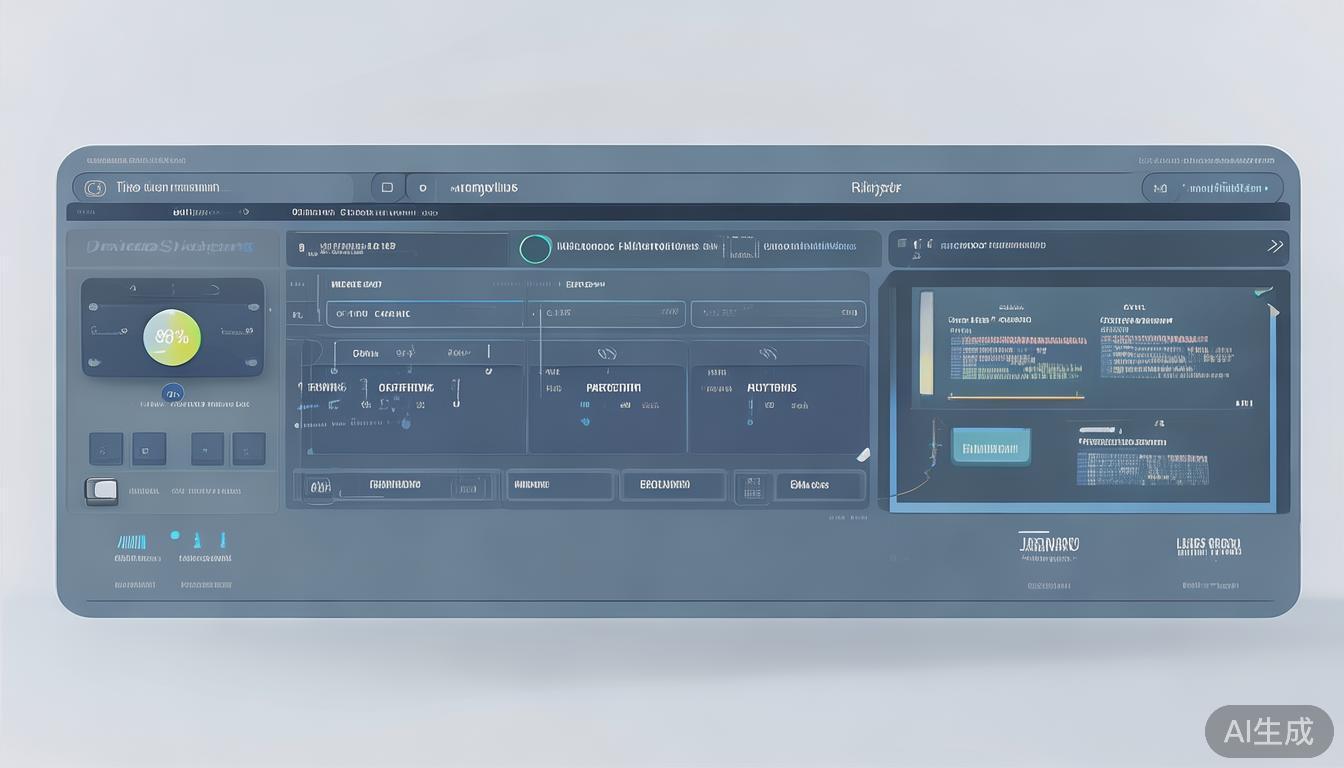Click the light-blue button in the preview panel

990,448
